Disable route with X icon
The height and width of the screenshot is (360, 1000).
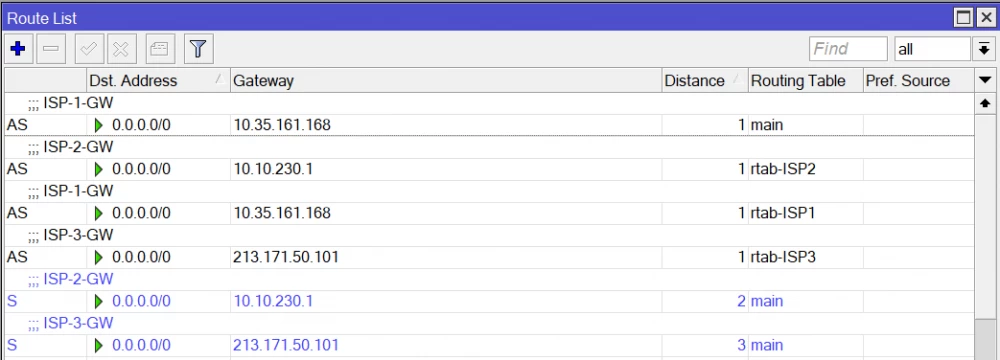pos(121,49)
